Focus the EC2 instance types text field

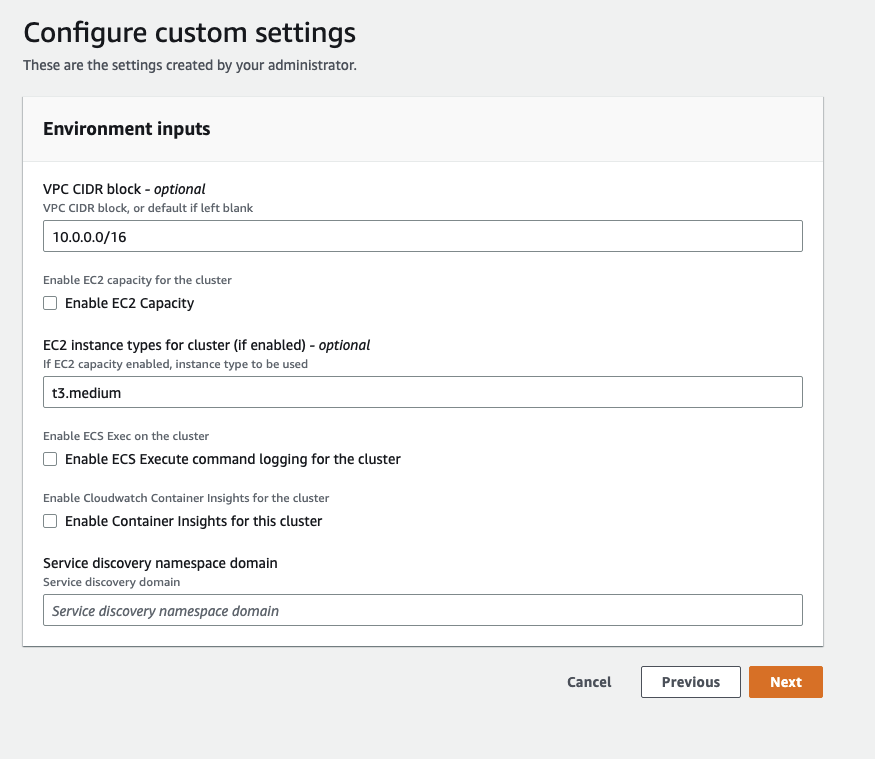(422, 392)
